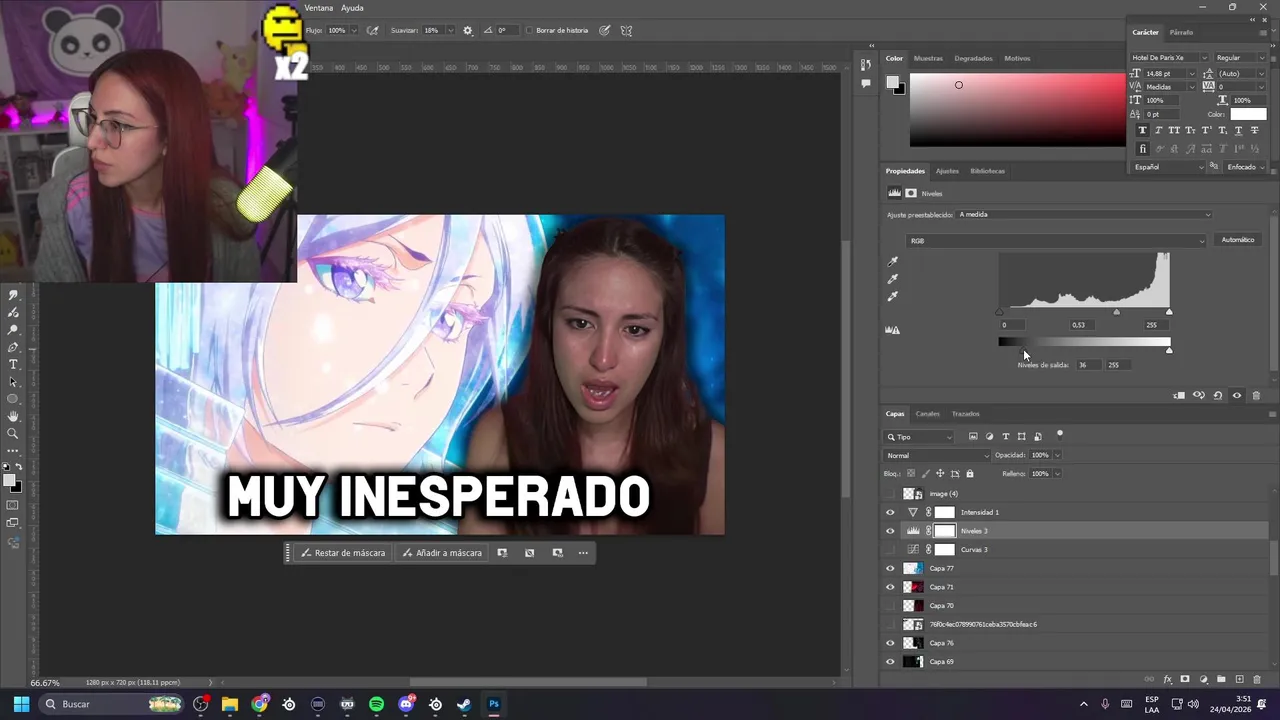Screen dimensions: 1280x720
Task: Select the Pen tool
Action: coord(13,347)
